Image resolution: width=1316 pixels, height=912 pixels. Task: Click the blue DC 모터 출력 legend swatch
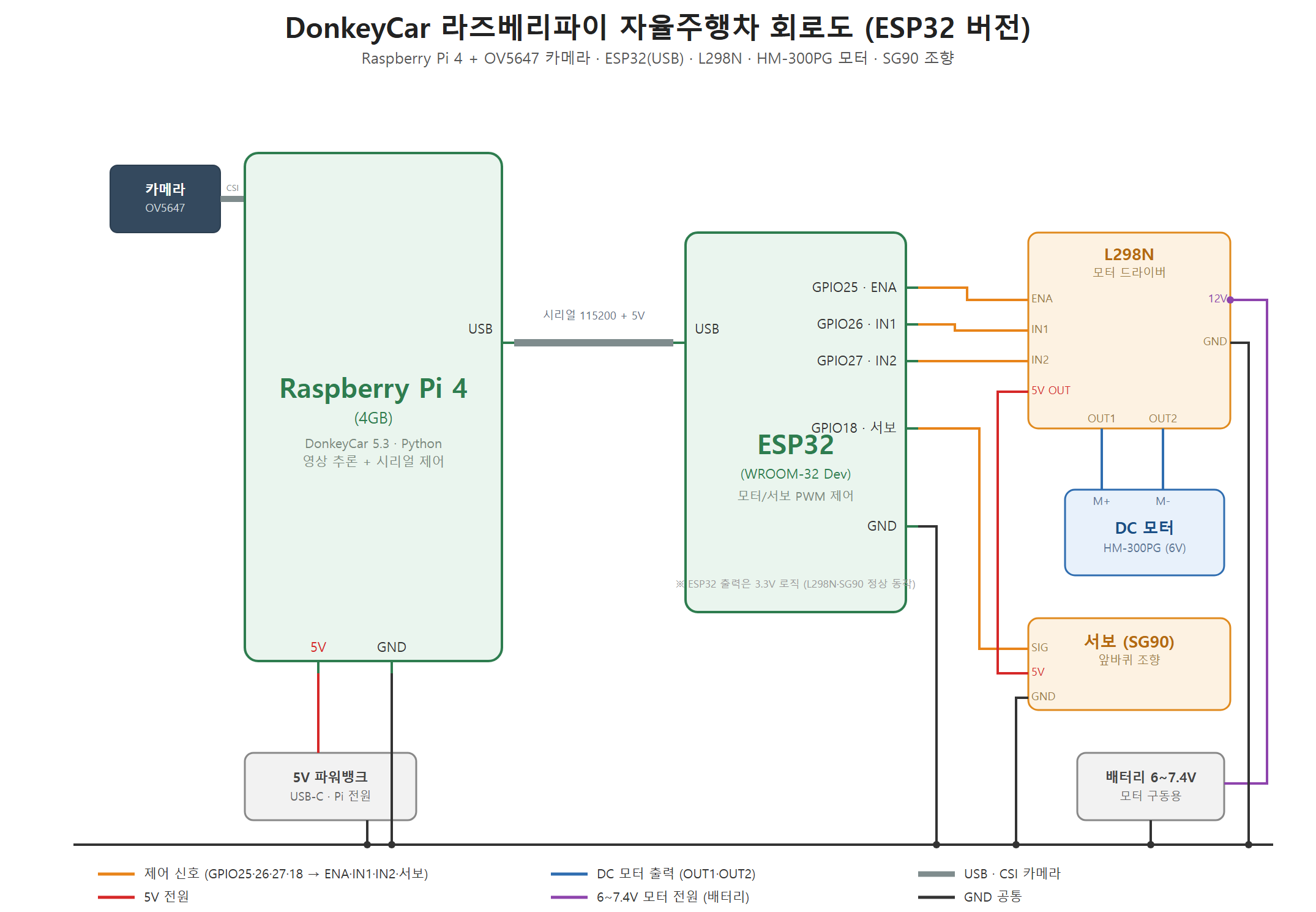coord(569,874)
